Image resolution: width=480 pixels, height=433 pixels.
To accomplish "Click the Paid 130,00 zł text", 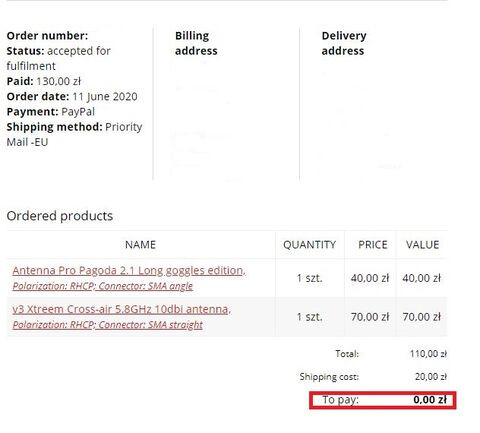I will coord(44,81).
